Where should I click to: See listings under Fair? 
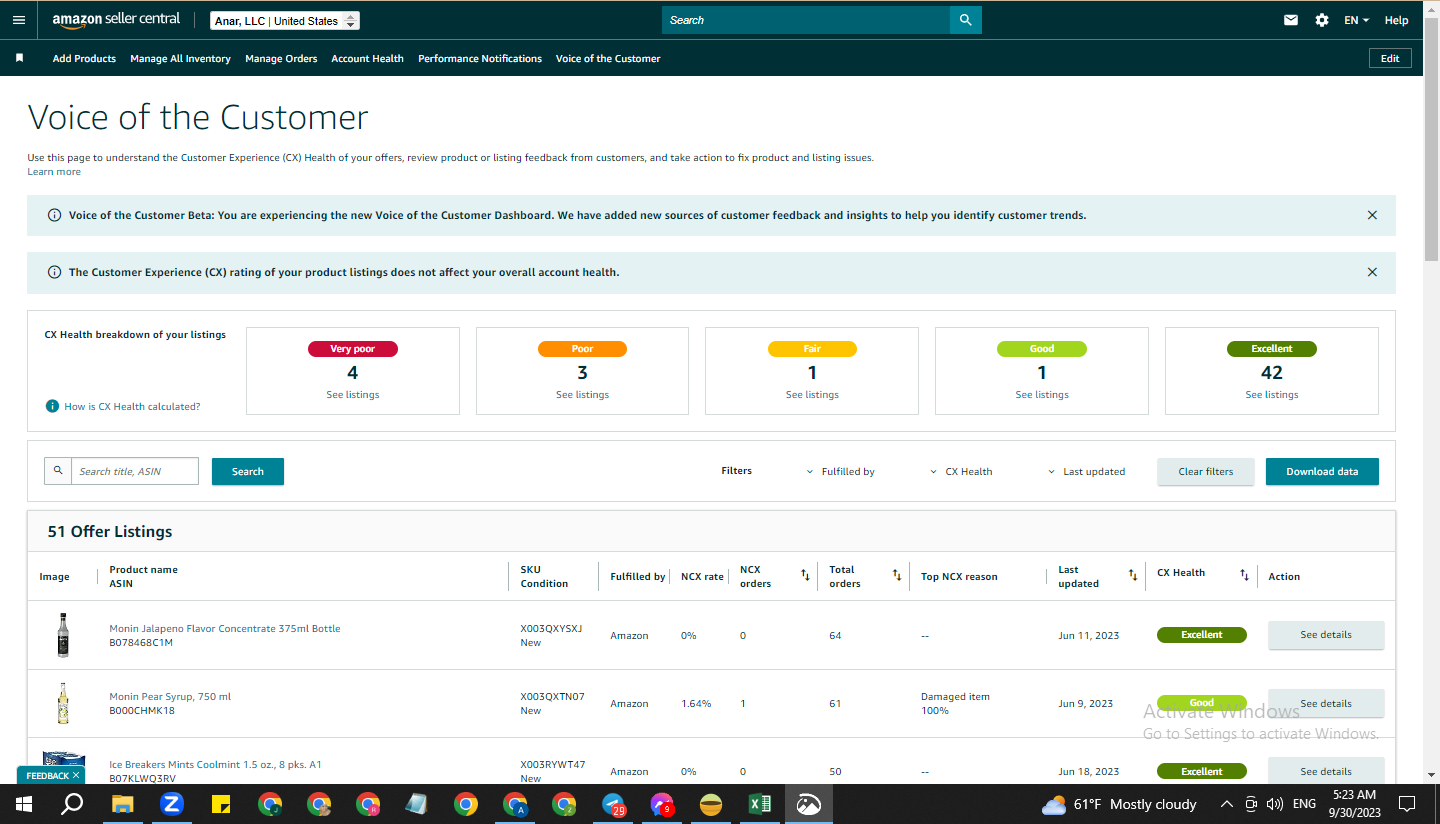coord(812,395)
